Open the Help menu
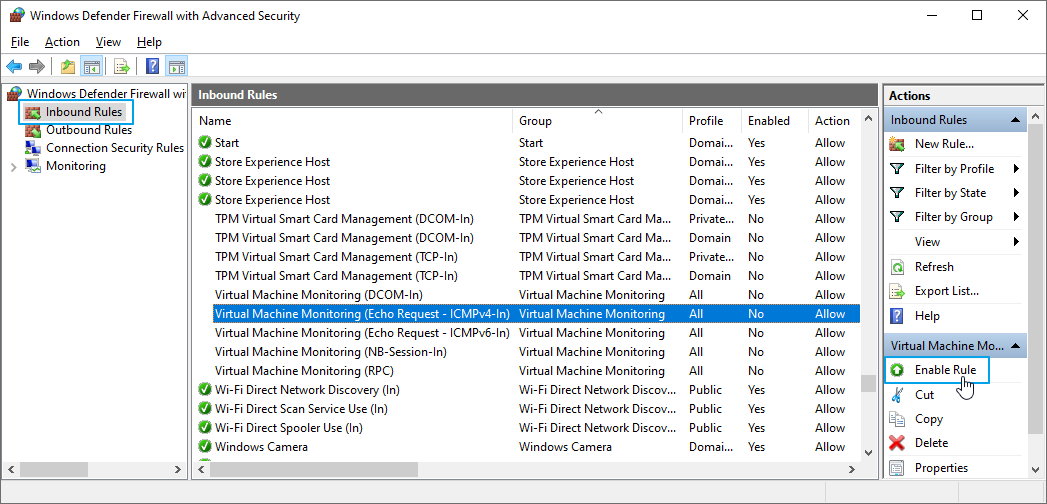Viewport: 1047px width, 504px height. (149, 42)
